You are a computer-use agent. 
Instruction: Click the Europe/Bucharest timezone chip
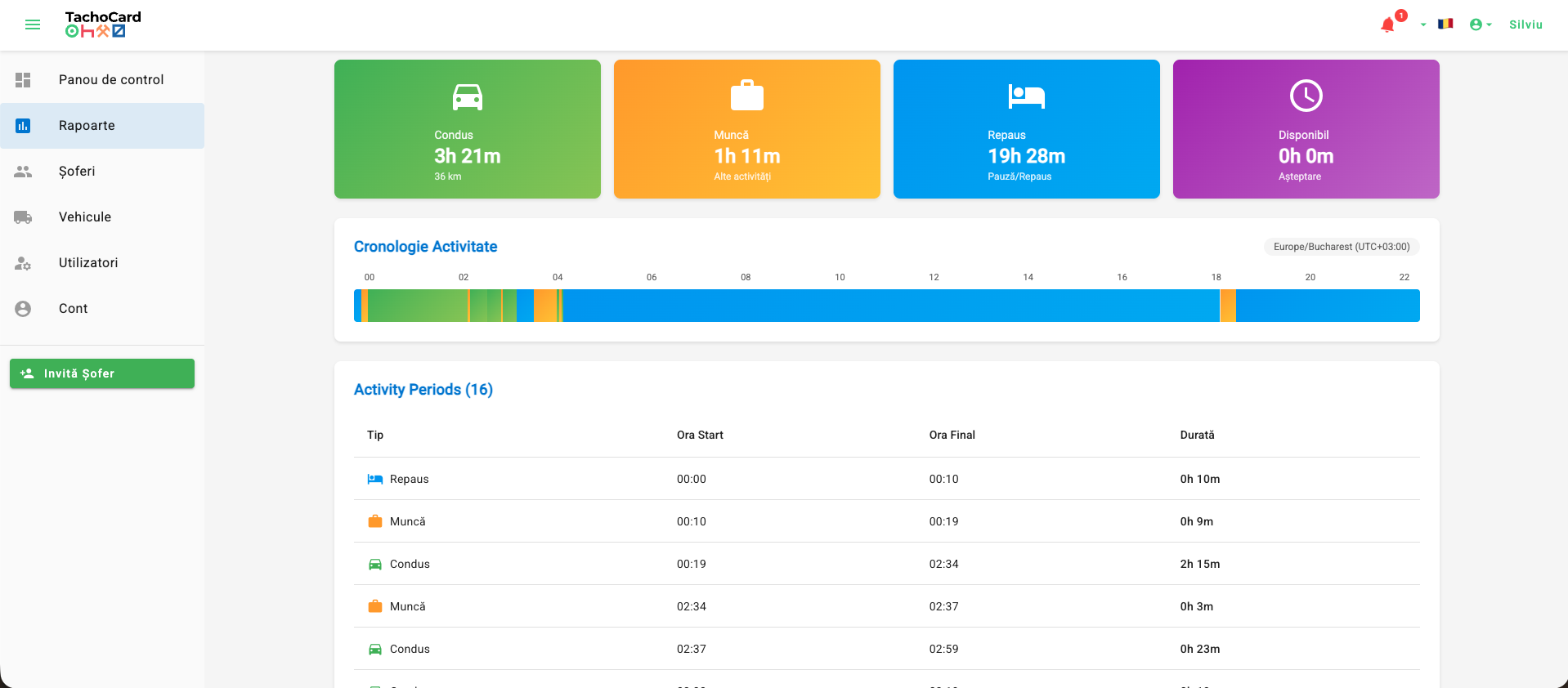(x=1342, y=247)
